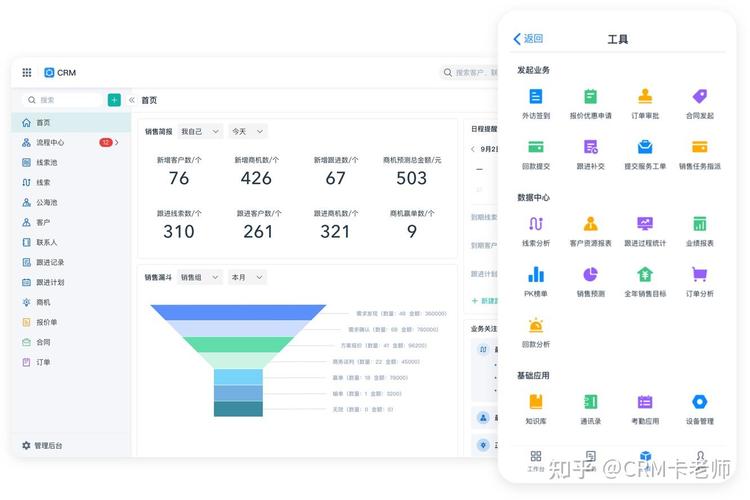Screen dimensions: 750x500
Task: Select 报价单 in the sidebar
Action: point(71,322)
